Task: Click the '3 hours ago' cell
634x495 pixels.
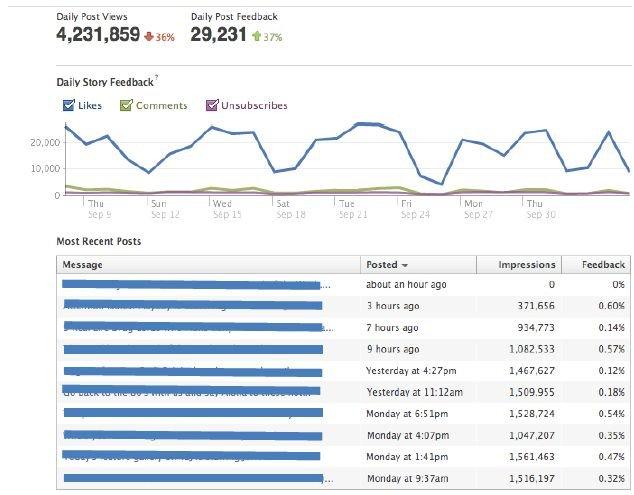Action: click(393, 306)
